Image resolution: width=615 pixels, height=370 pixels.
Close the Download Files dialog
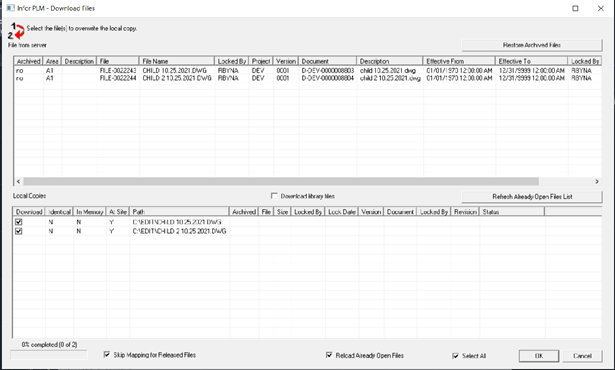[600, 8]
